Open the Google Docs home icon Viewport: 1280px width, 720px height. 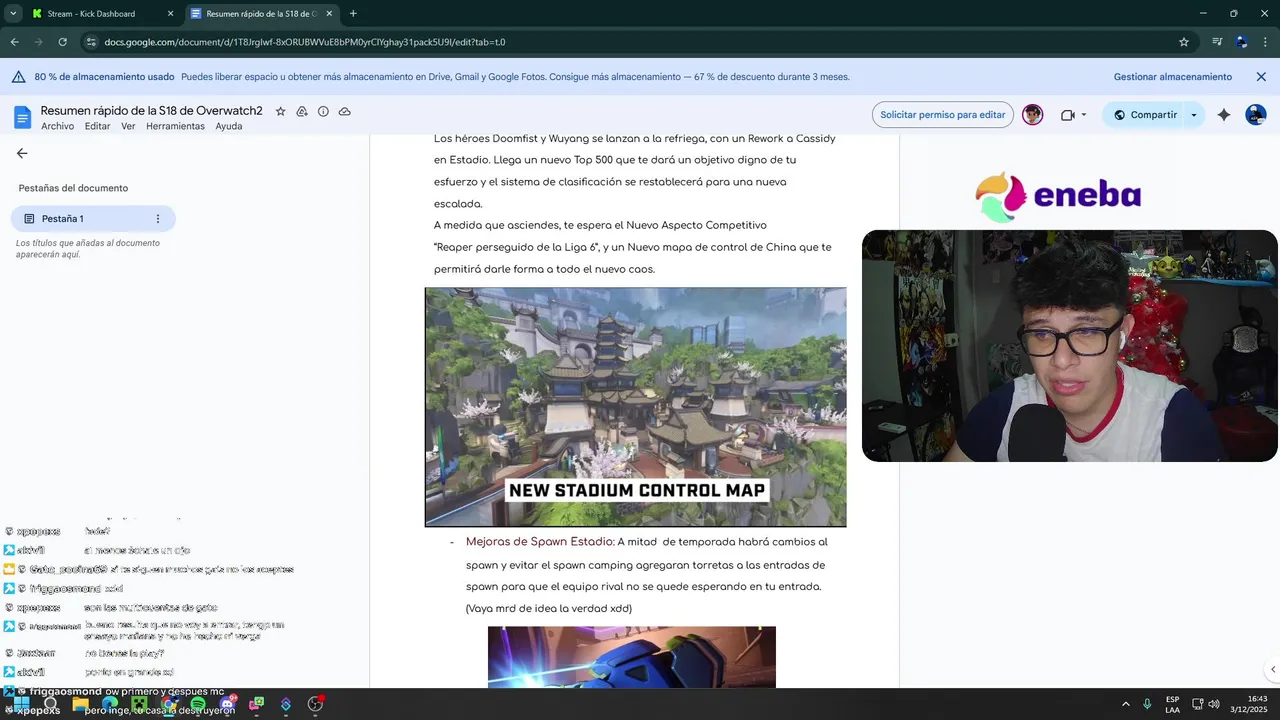pos(22,117)
